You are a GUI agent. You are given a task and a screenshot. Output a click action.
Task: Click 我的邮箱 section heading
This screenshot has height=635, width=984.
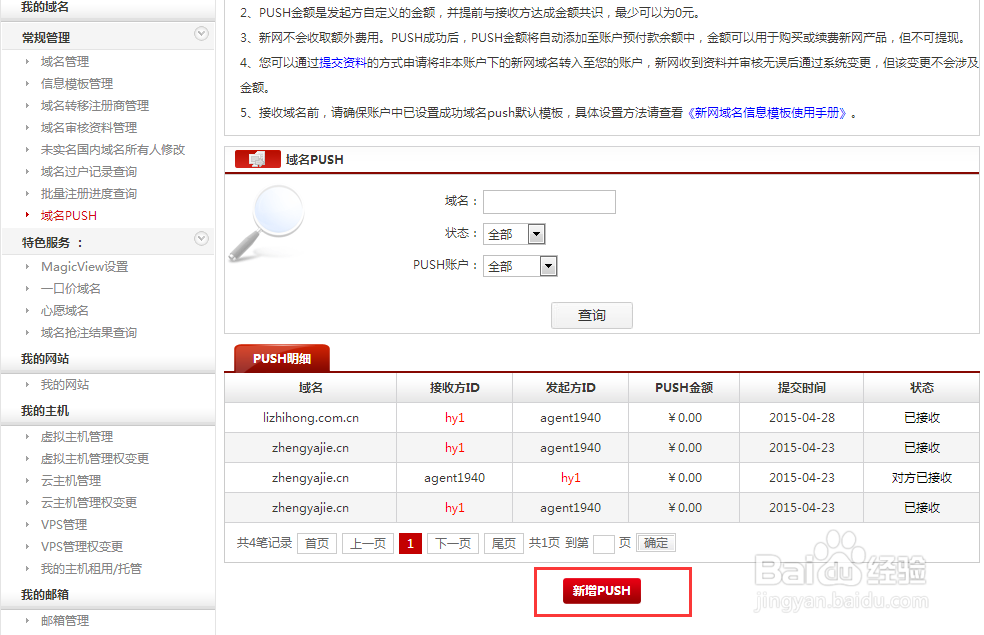[45, 595]
